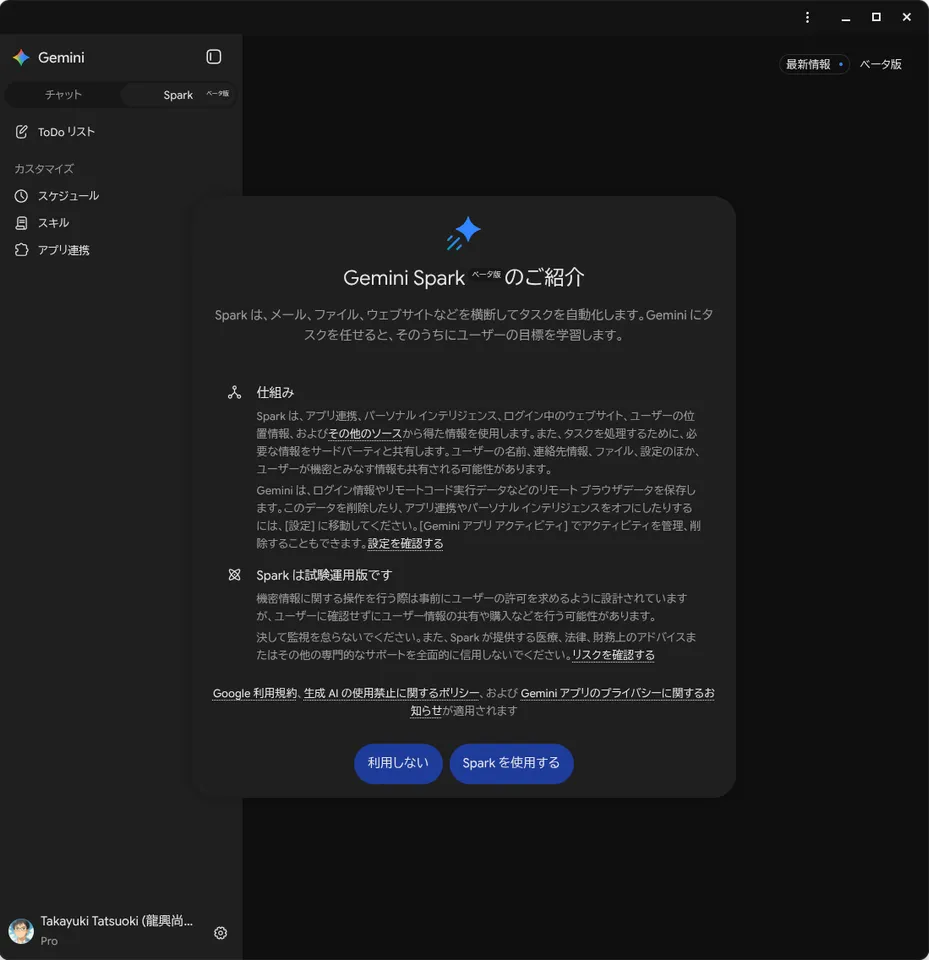The image size is (929, 960).
Task: Open the リスクを確認する link
Action: pos(613,655)
